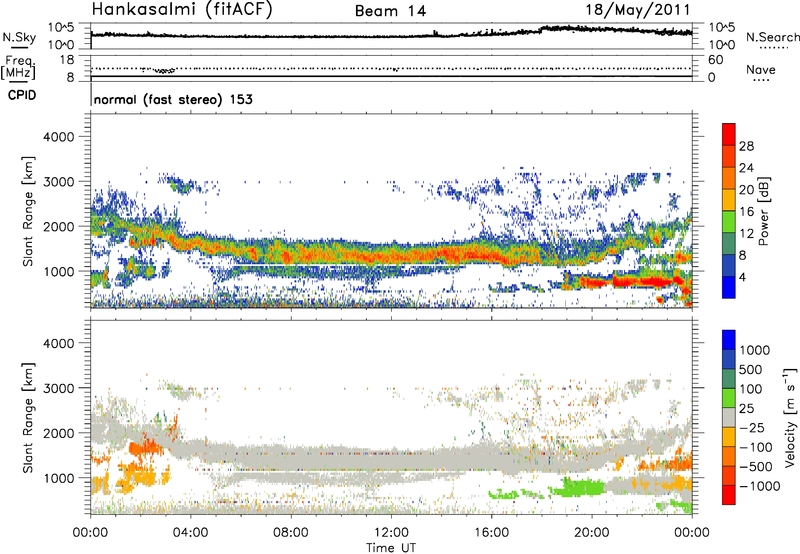The width and height of the screenshot is (800, 554).
Task: Click the green velocity patch near 20:00
Action: 579,488
